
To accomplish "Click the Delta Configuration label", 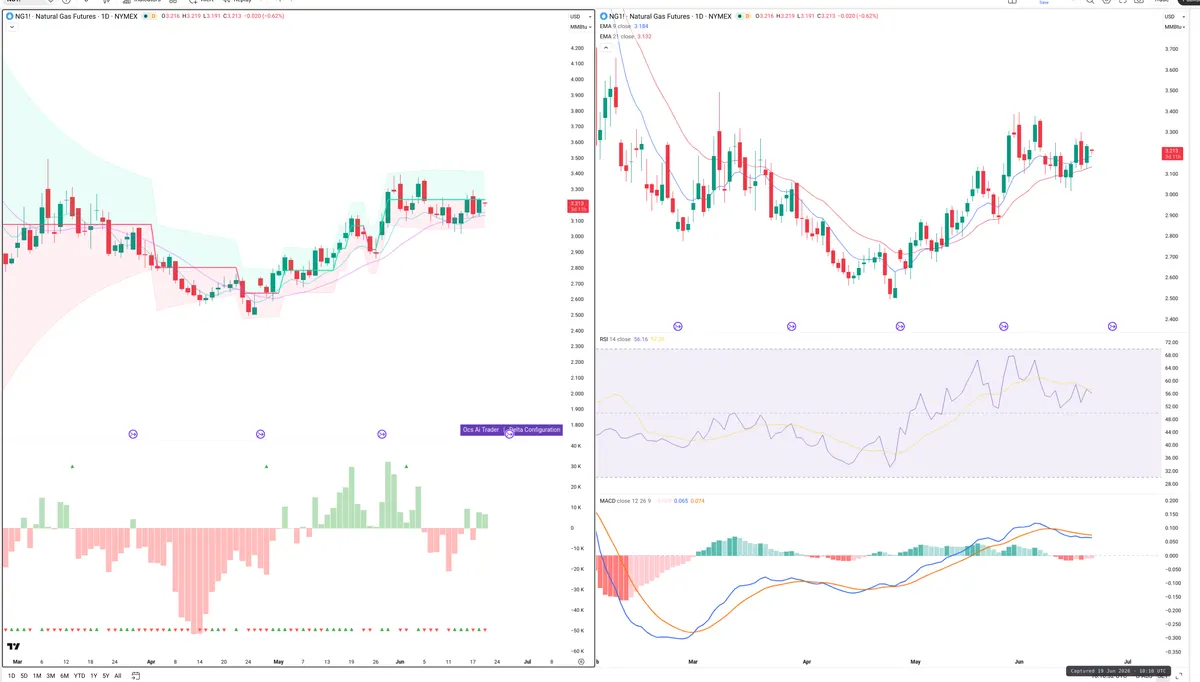I will point(533,429).
